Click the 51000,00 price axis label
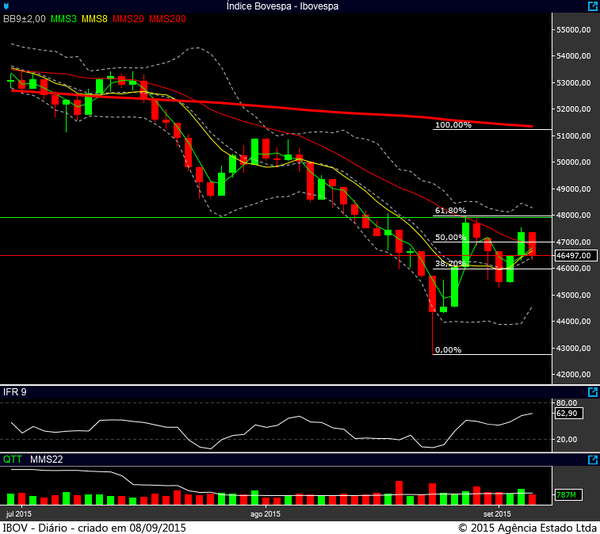Viewport: 600px width, 534px height. pos(573,136)
